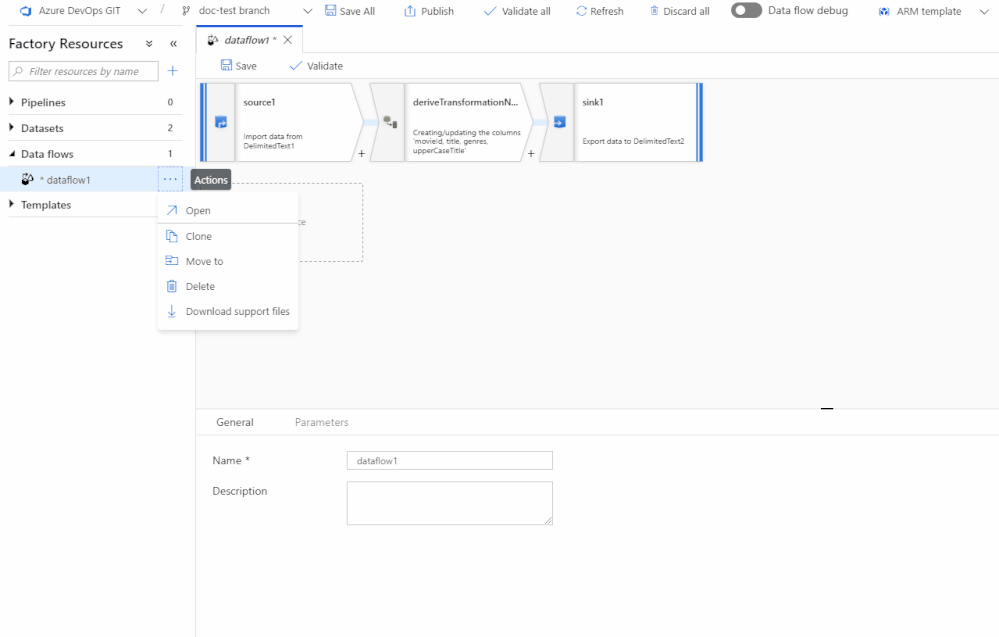Click the Name input field
The width and height of the screenshot is (999, 637).
[450, 461]
